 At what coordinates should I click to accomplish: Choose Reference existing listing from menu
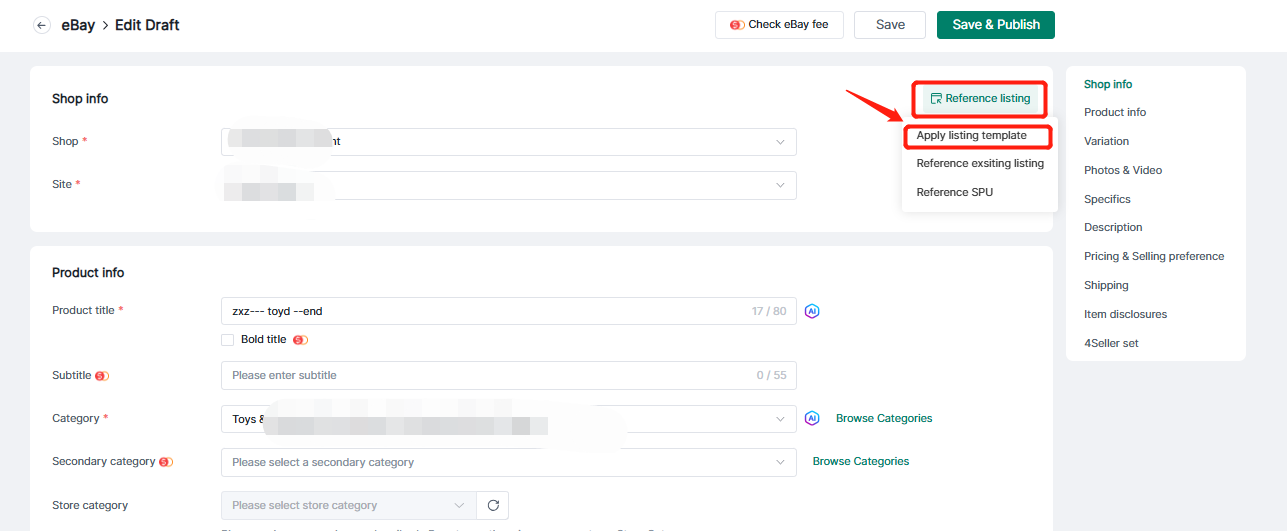tap(979, 163)
